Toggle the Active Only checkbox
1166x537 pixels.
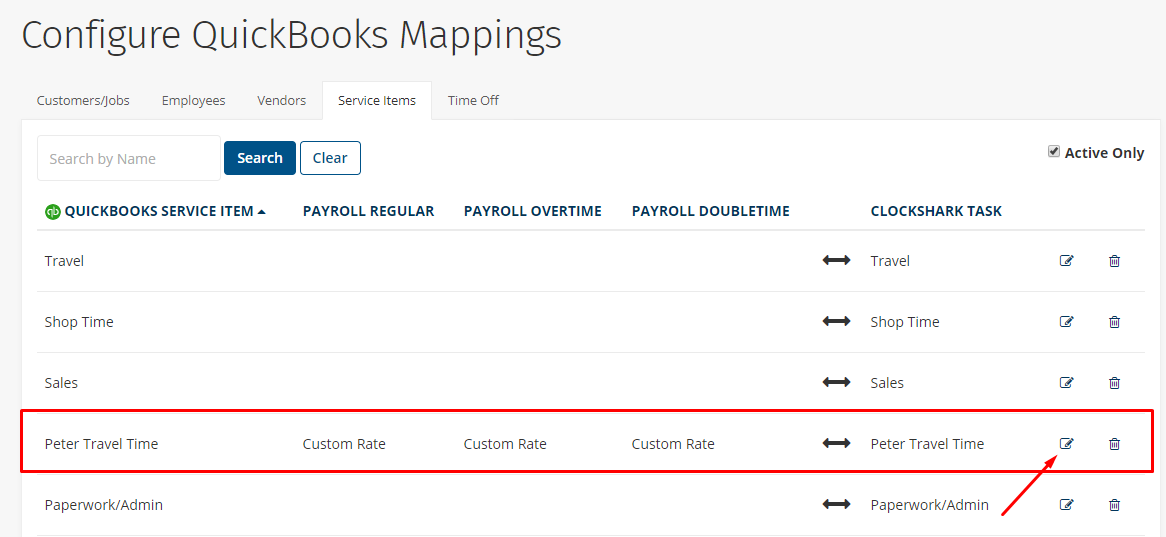tap(1054, 152)
